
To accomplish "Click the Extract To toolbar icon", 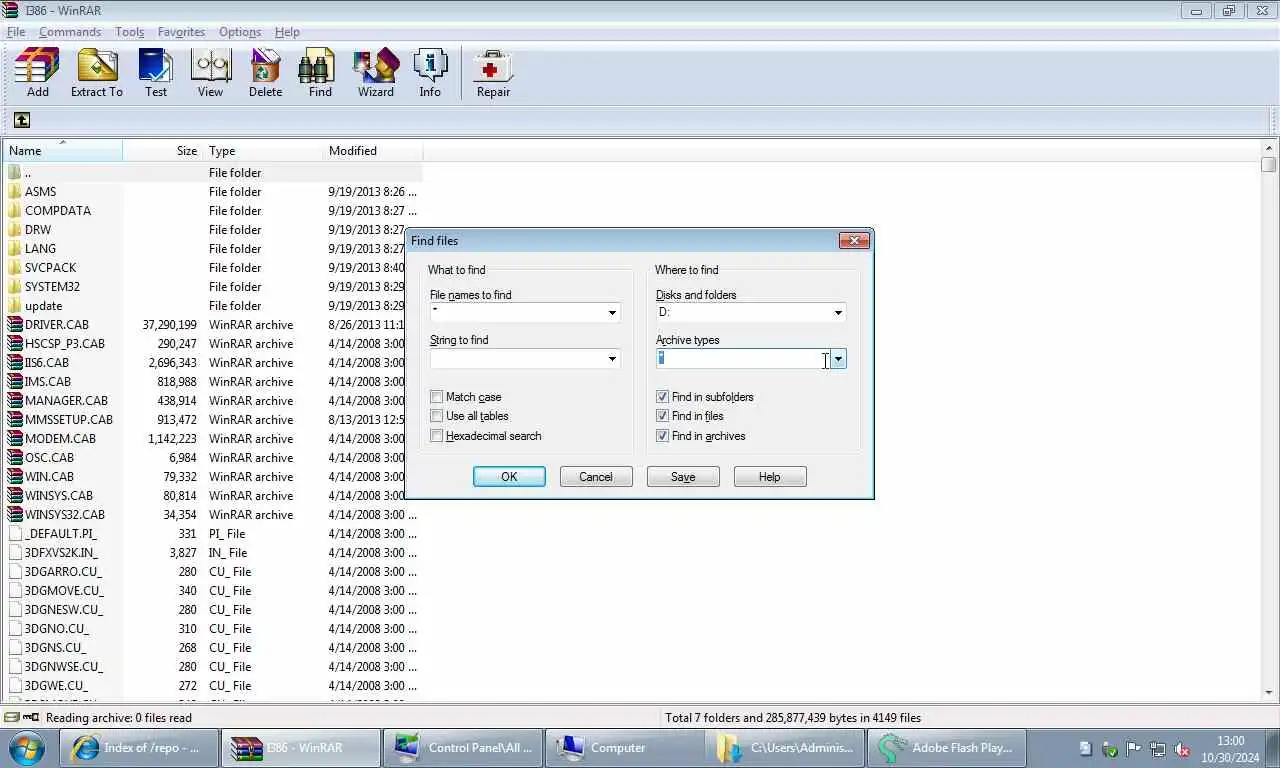I will pos(97,74).
